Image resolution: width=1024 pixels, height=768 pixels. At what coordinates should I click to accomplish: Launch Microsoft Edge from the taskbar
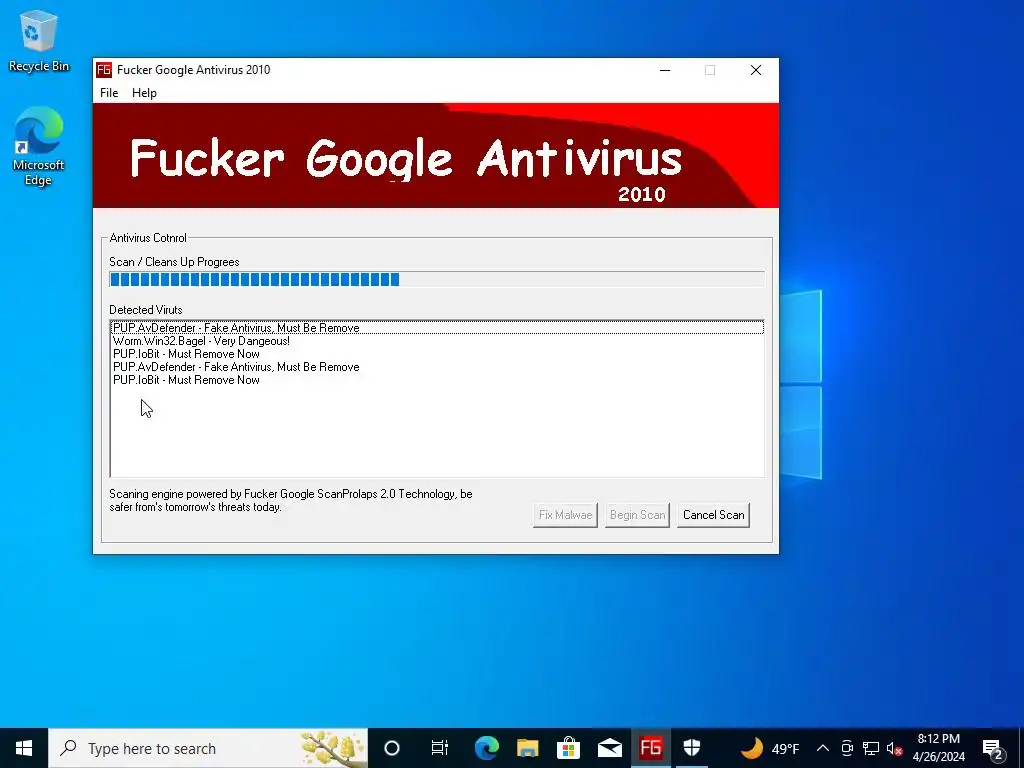(x=487, y=748)
